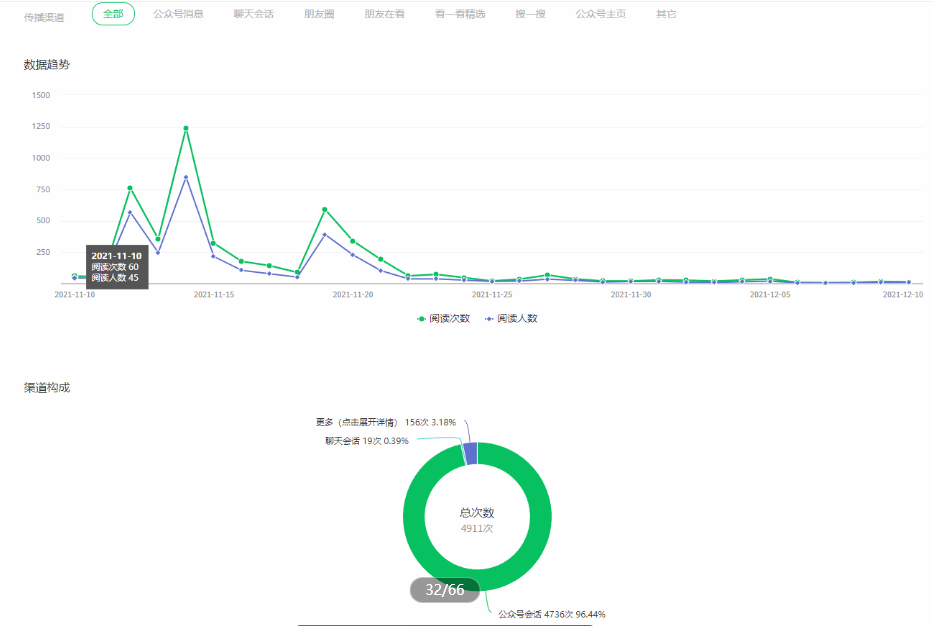Viewport: 932px width, 626px height.
Task: Click the 32/66 page indicator badge
Action: tap(445, 590)
